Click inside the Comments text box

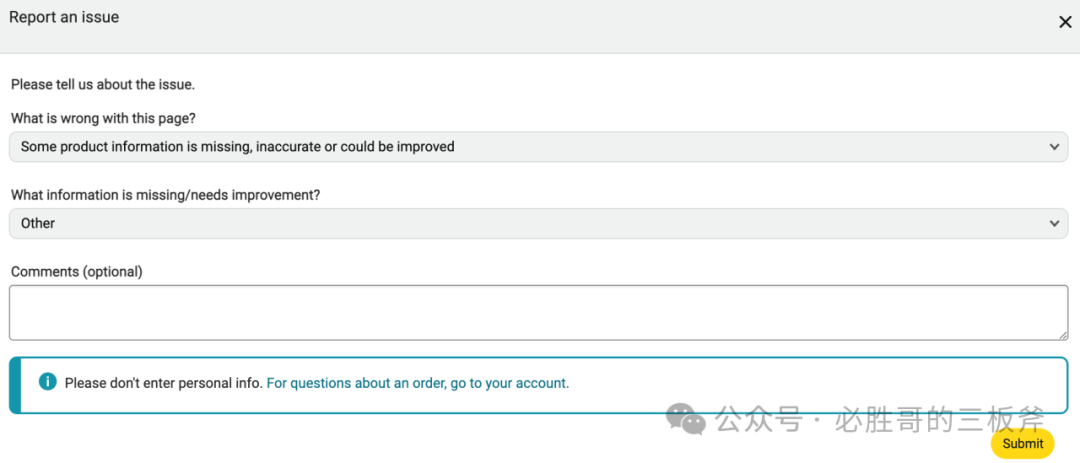click(x=538, y=313)
